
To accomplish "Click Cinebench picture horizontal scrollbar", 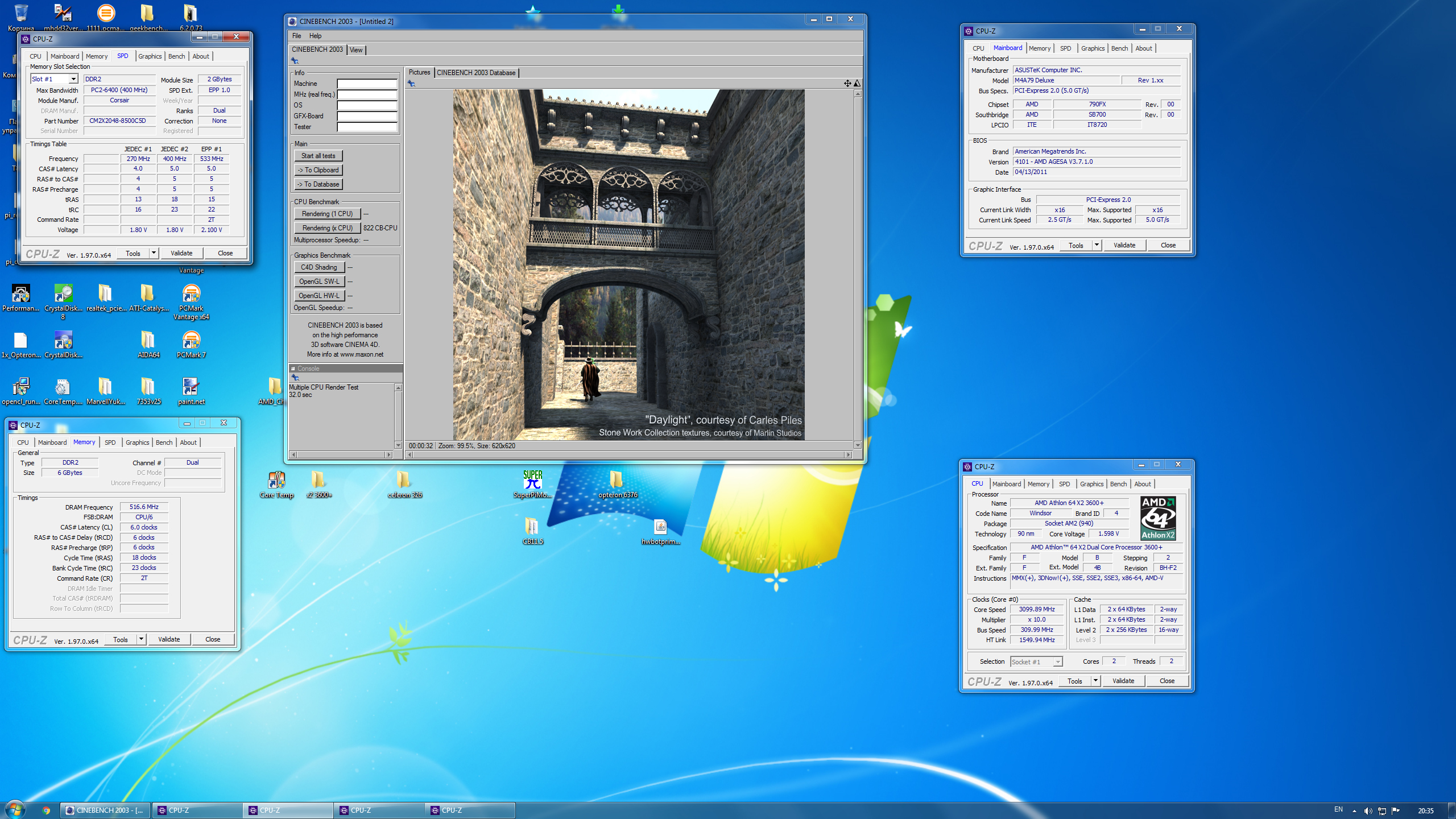I will pos(628,454).
